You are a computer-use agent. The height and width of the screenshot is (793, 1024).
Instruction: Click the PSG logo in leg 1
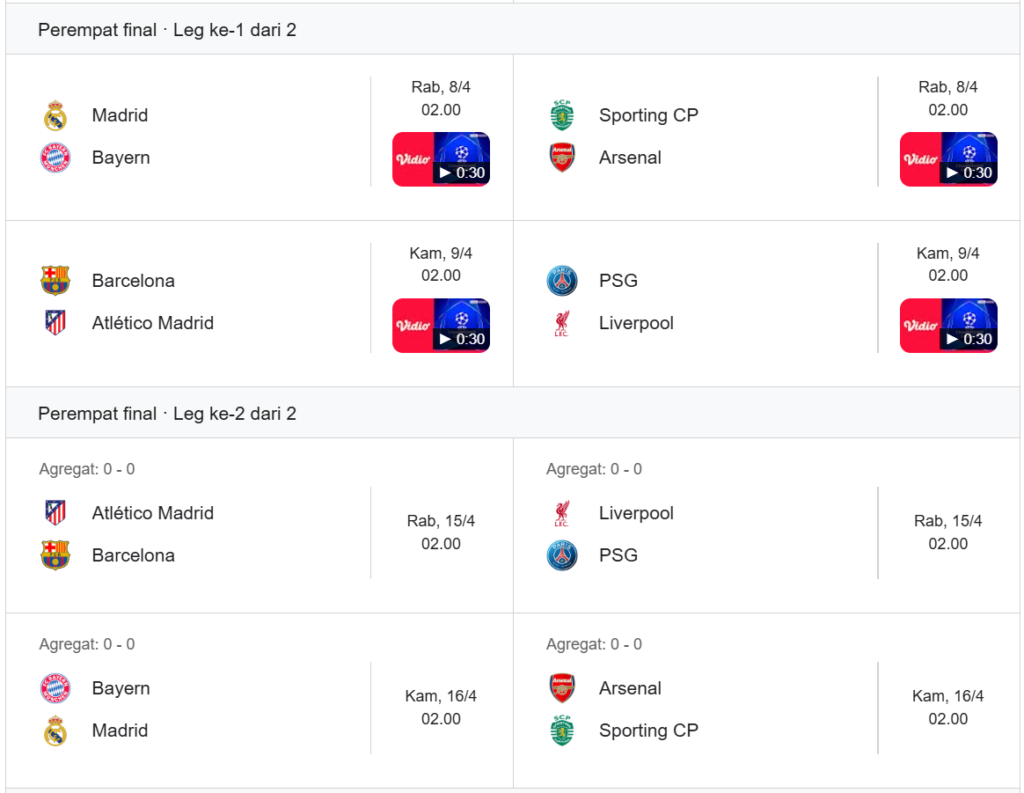563,281
